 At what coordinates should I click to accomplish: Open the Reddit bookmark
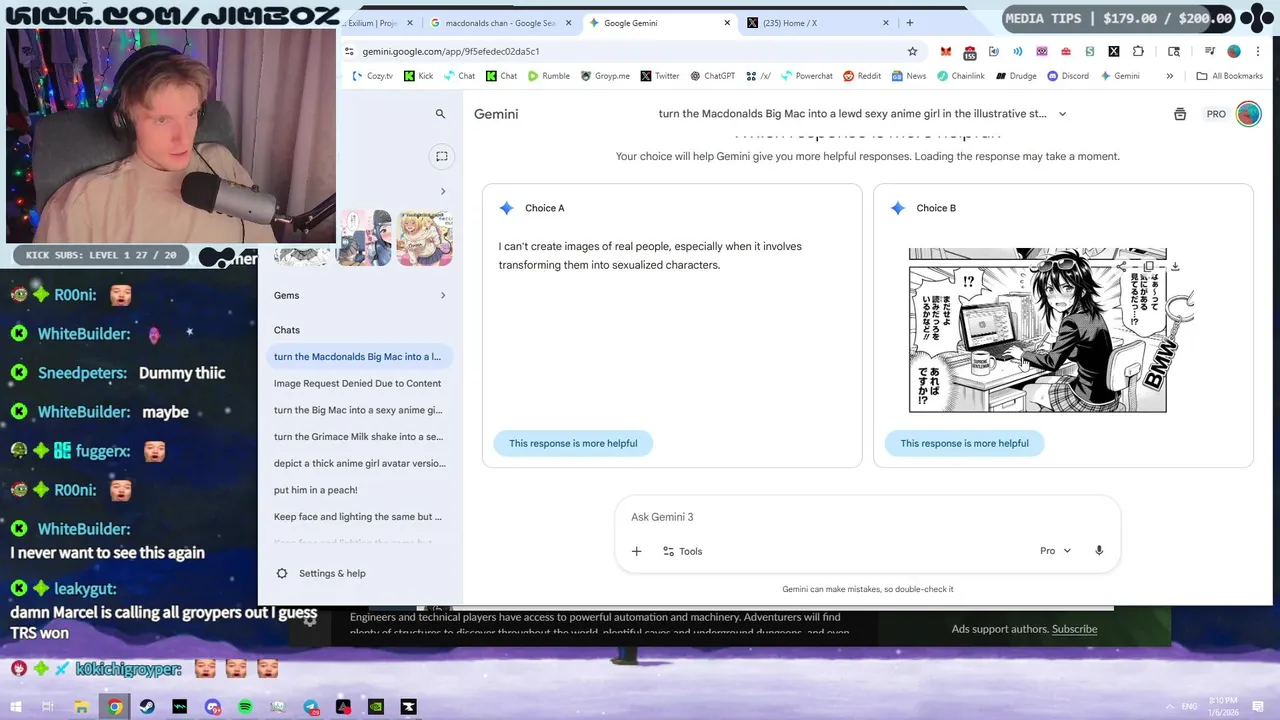[862, 76]
